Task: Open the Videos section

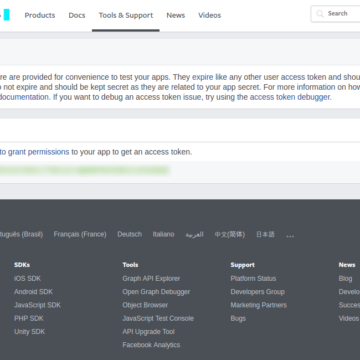Action: tap(209, 15)
